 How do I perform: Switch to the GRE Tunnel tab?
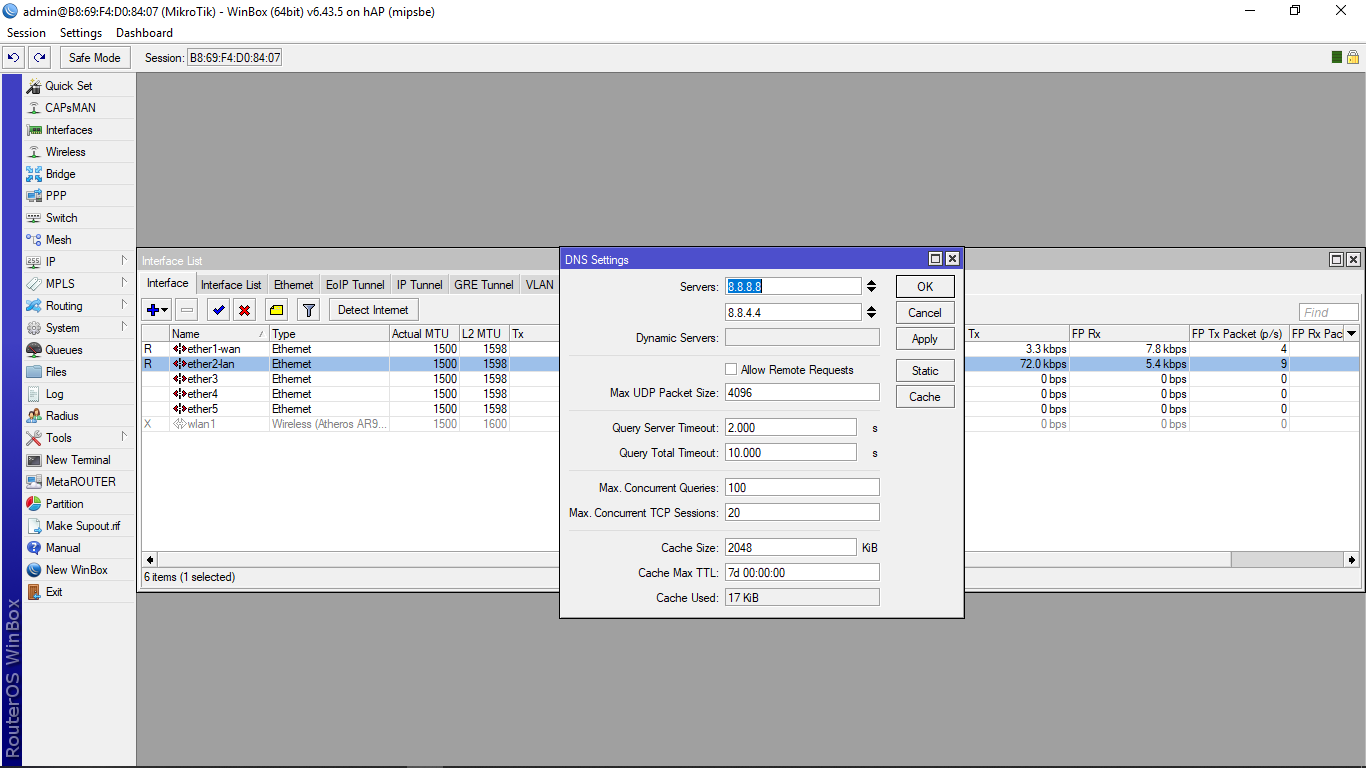[x=484, y=285]
